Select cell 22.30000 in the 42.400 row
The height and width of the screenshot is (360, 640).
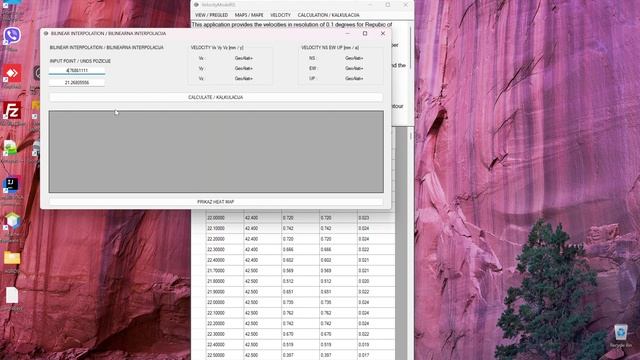coord(225,250)
